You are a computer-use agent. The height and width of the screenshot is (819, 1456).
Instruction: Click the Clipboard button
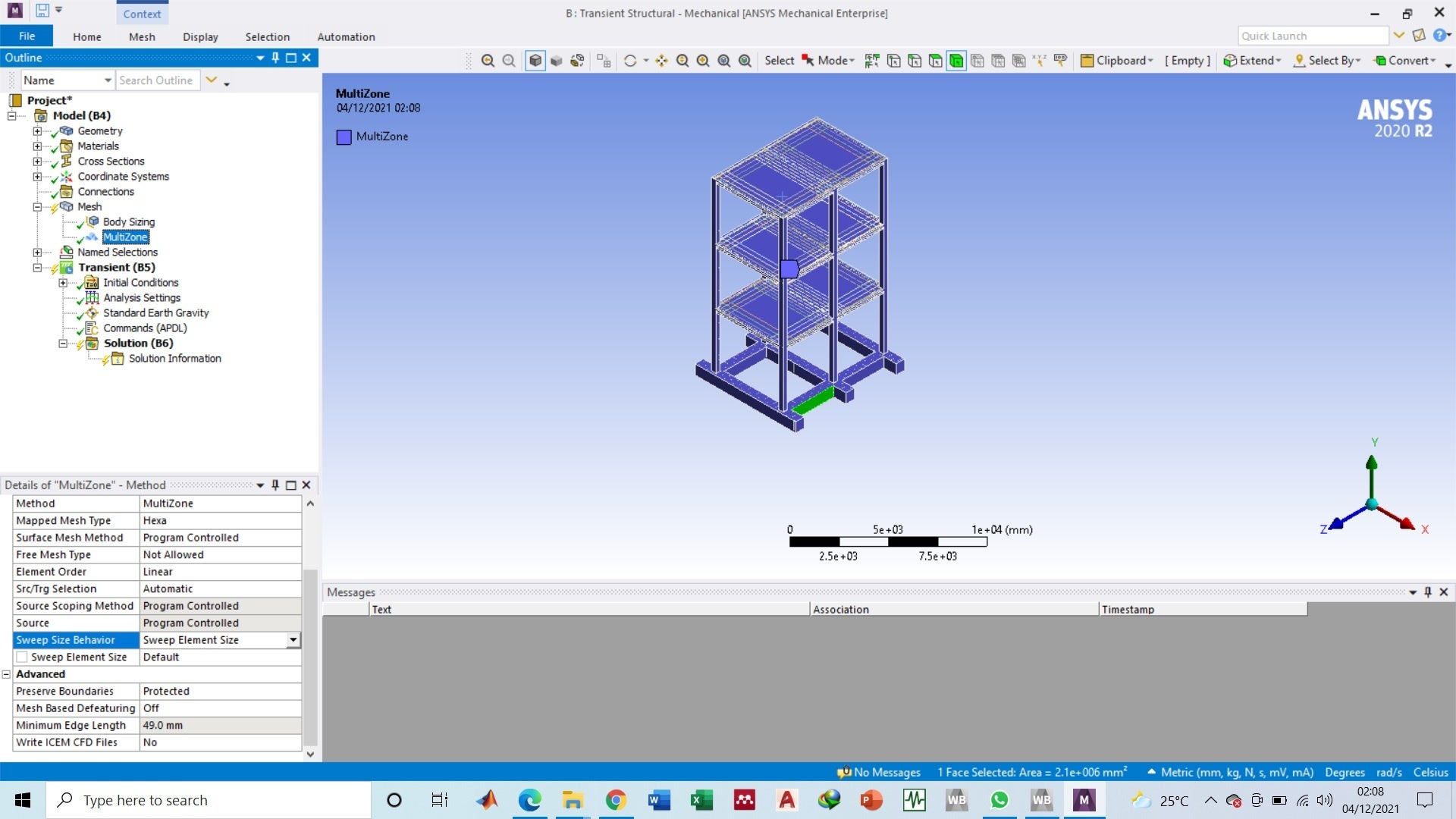(x=1116, y=61)
